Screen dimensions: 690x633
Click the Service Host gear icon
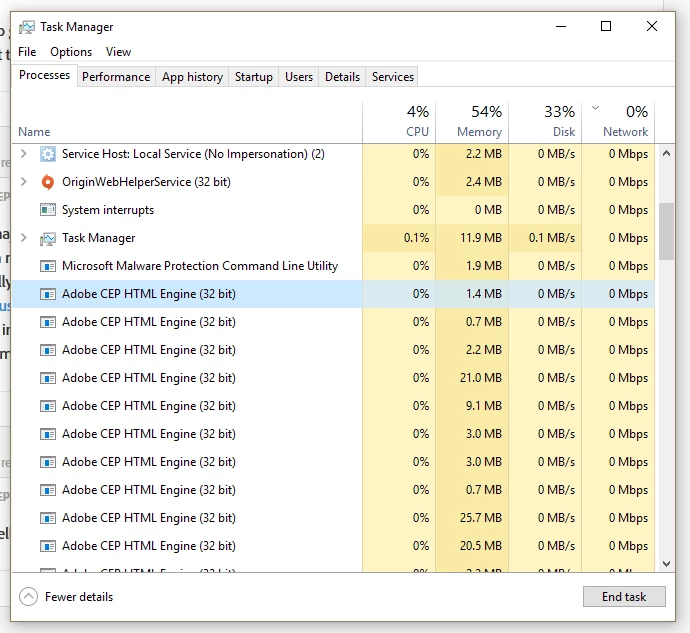tap(48, 154)
